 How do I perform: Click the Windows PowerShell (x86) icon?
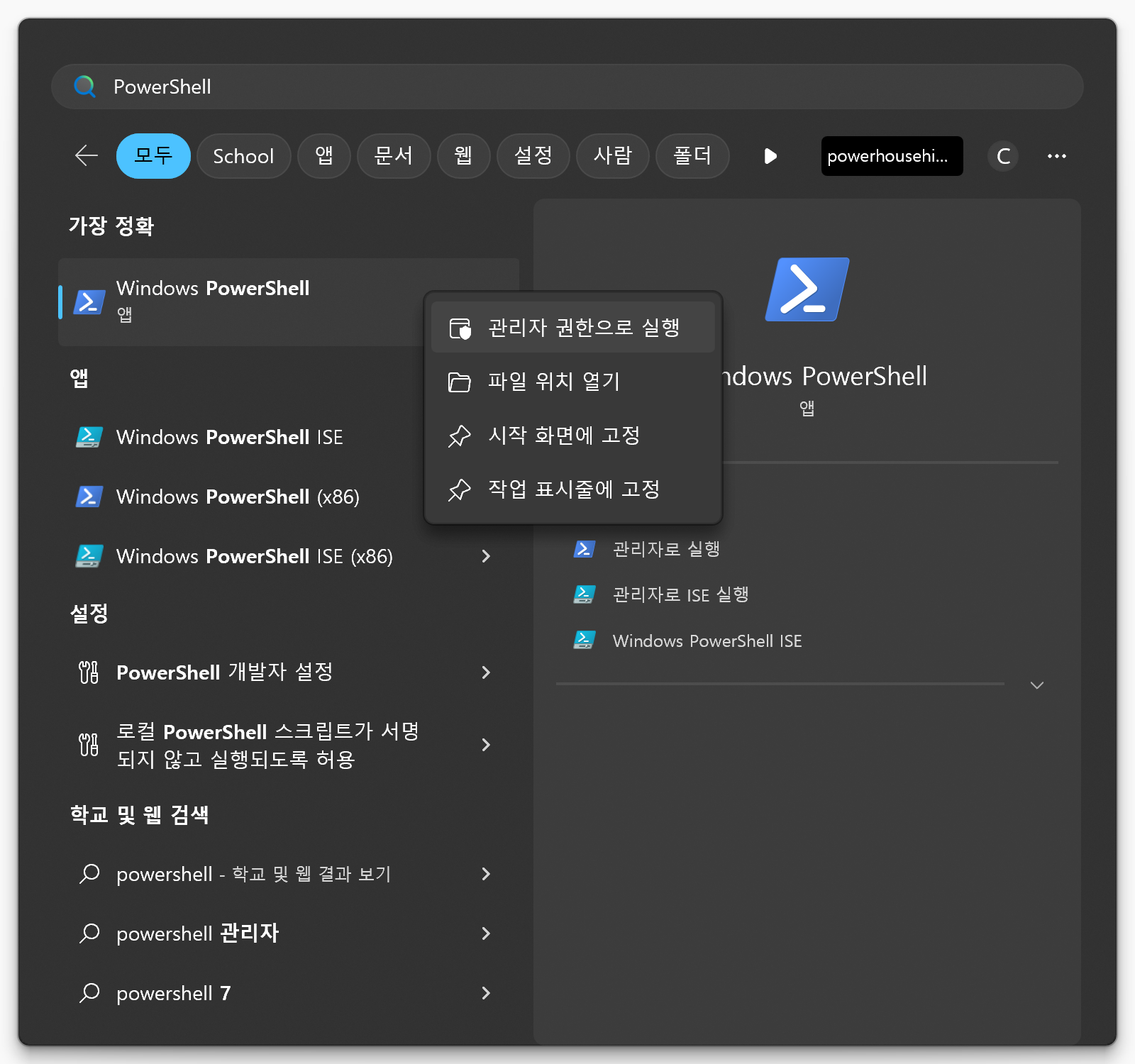tap(89, 497)
